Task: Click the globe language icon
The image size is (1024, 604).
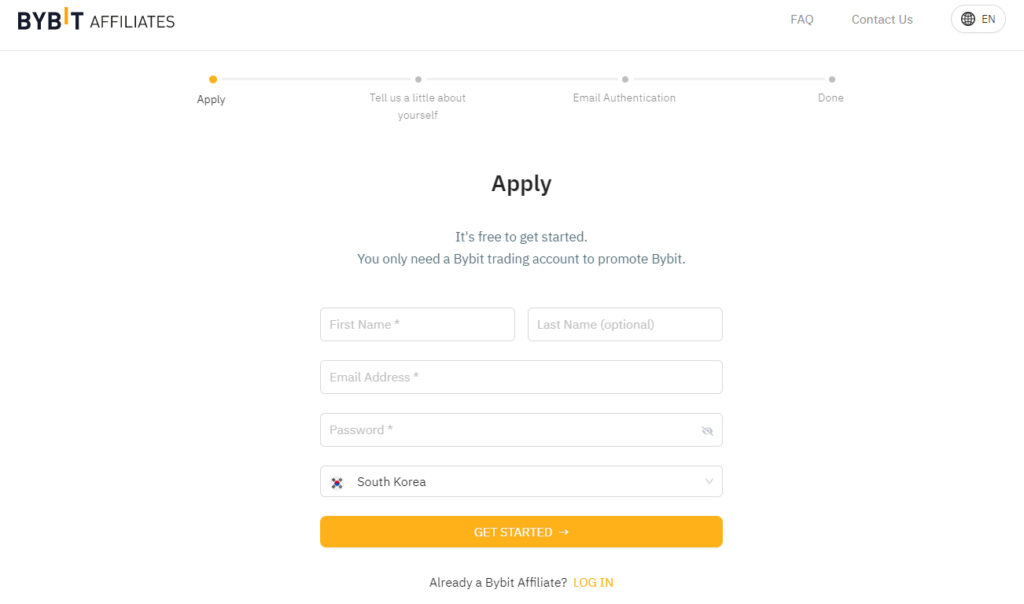Action: tap(968, 19)
